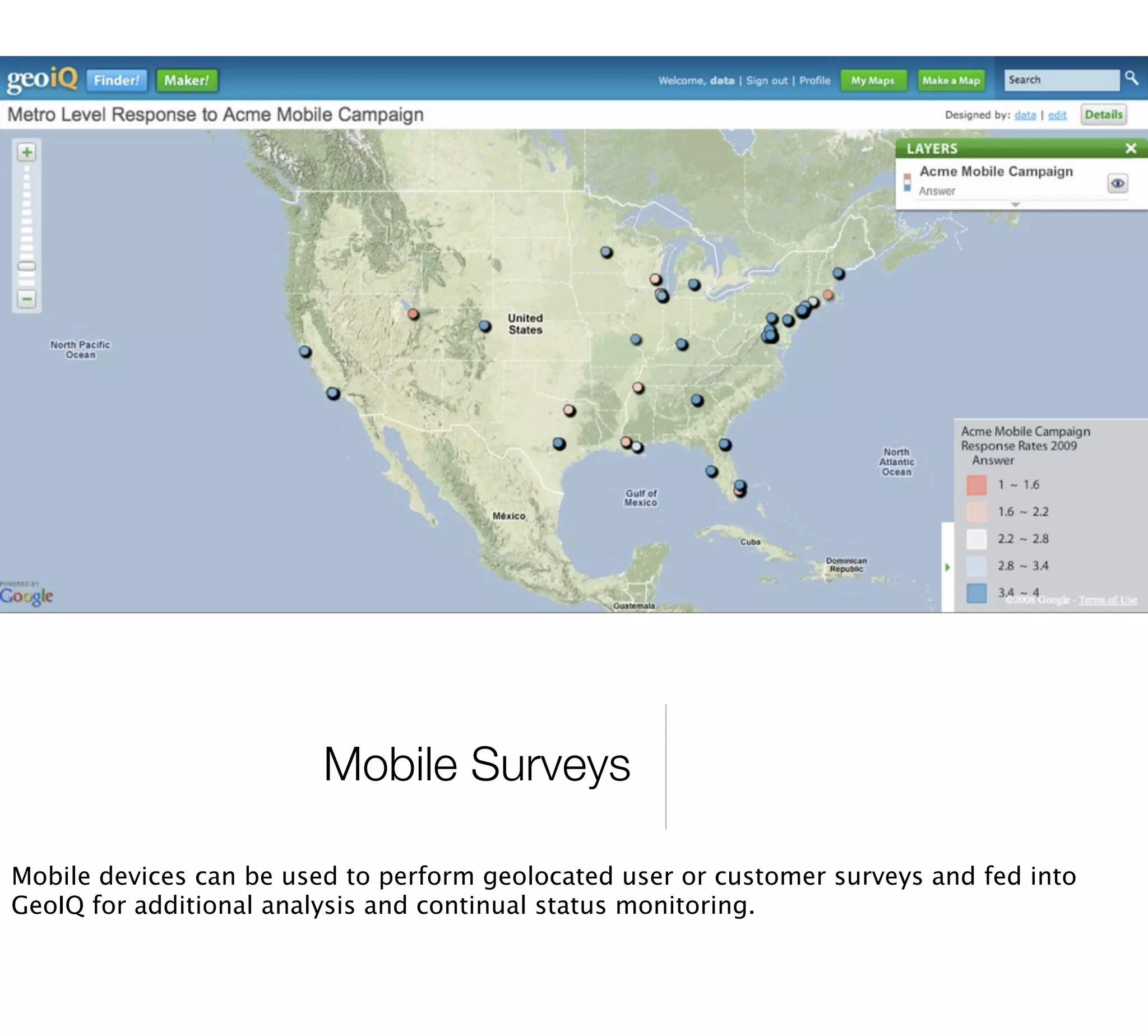Click the blue marker near Tampa
The height and width of the screenshot is (1036, 1148).
point(711,471)
